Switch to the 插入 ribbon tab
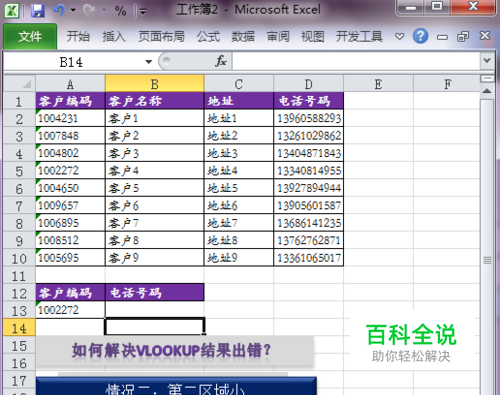500x395 pixels. pyautogui.click(x=114, y=36)
